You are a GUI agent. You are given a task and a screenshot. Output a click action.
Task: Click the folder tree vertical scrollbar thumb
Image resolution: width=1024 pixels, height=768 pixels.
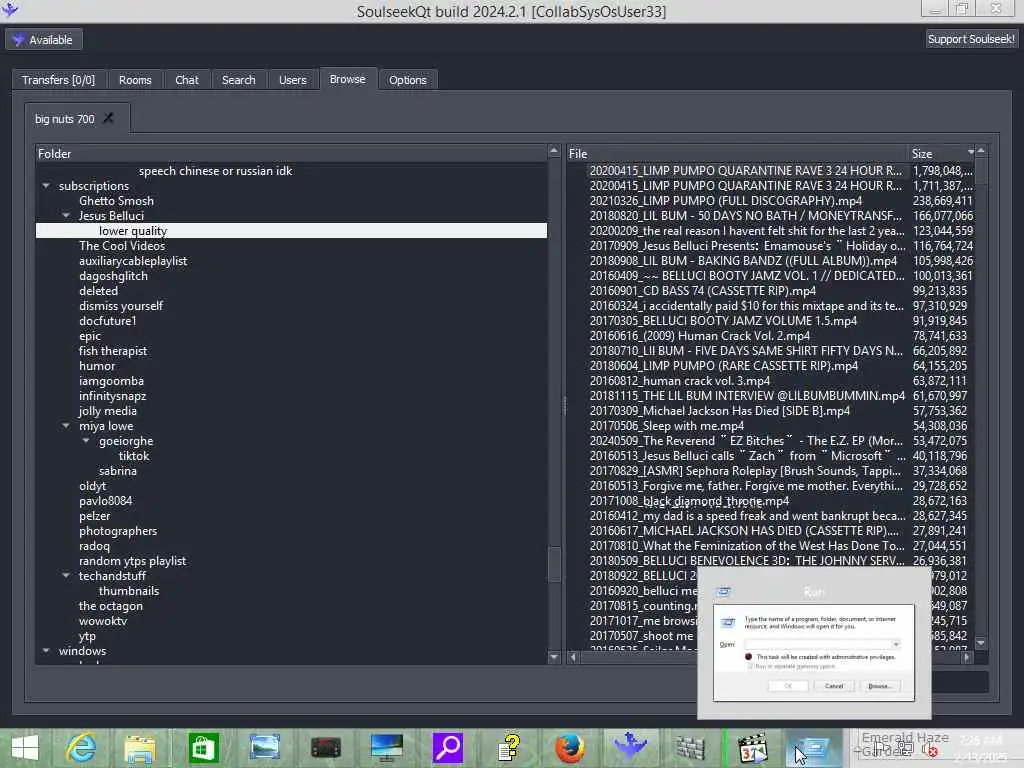[554, 563]
